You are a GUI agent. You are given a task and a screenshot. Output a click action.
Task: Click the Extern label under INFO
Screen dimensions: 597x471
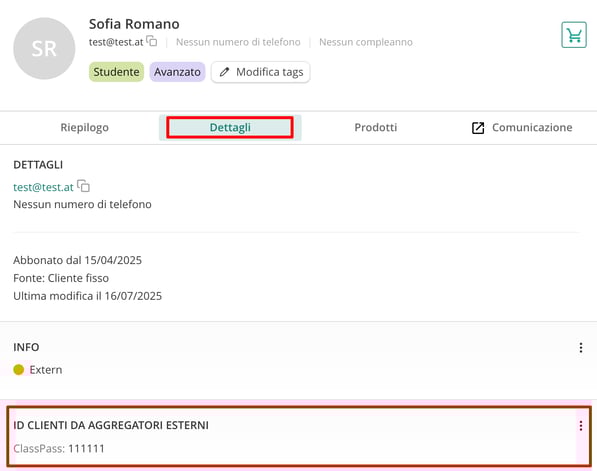[46, 370]
